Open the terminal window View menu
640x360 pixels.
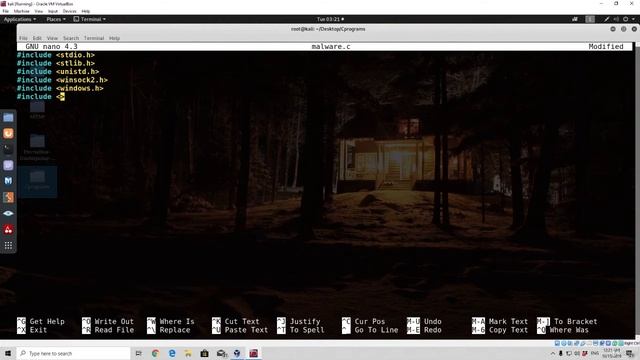point(52,38)
